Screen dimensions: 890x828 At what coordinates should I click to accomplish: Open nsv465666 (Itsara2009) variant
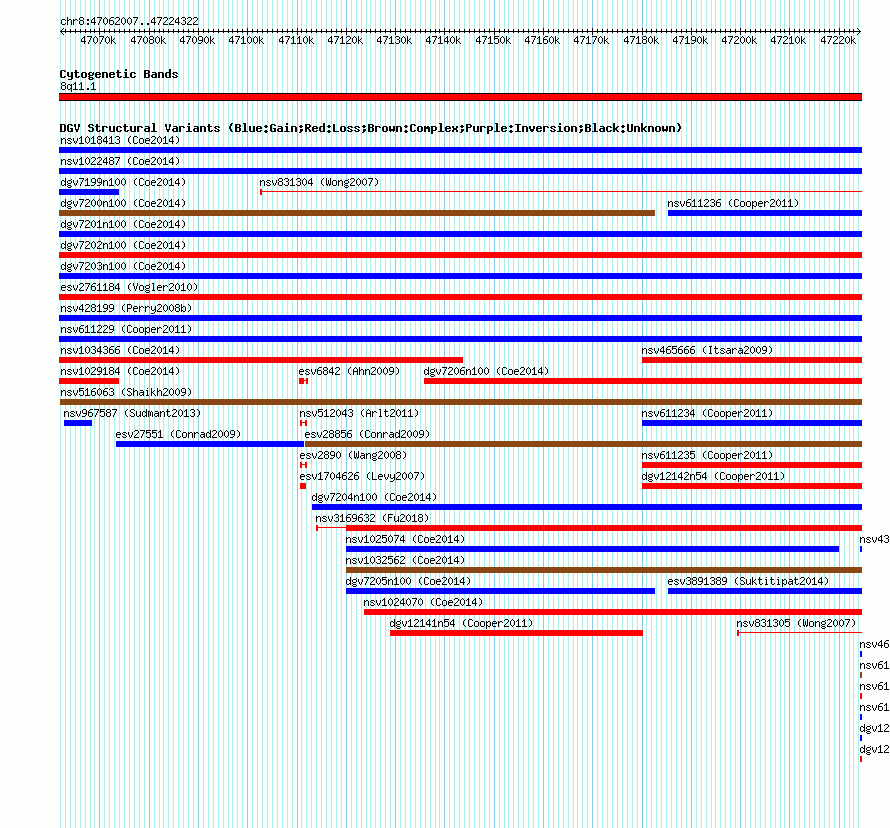point(707,350)
